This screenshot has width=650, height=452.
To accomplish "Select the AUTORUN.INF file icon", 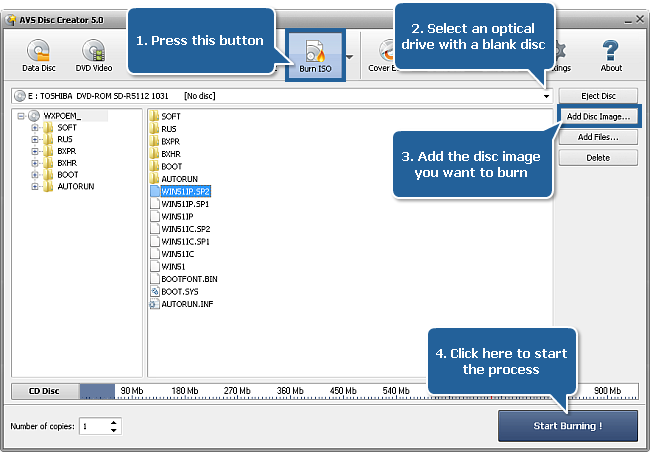I will pyautogui.click(x=154, y=304).
